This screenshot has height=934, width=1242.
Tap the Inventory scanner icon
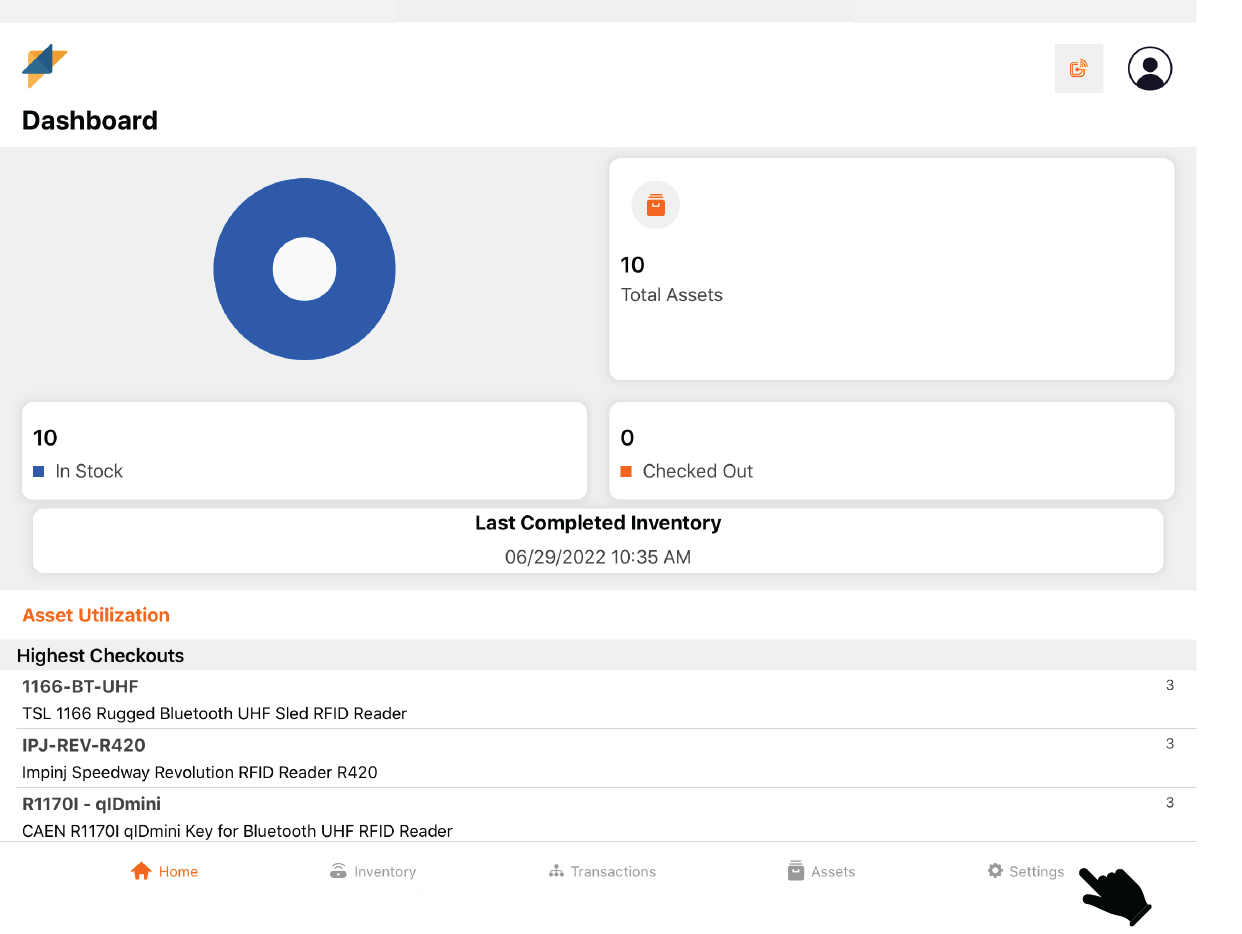338,871
